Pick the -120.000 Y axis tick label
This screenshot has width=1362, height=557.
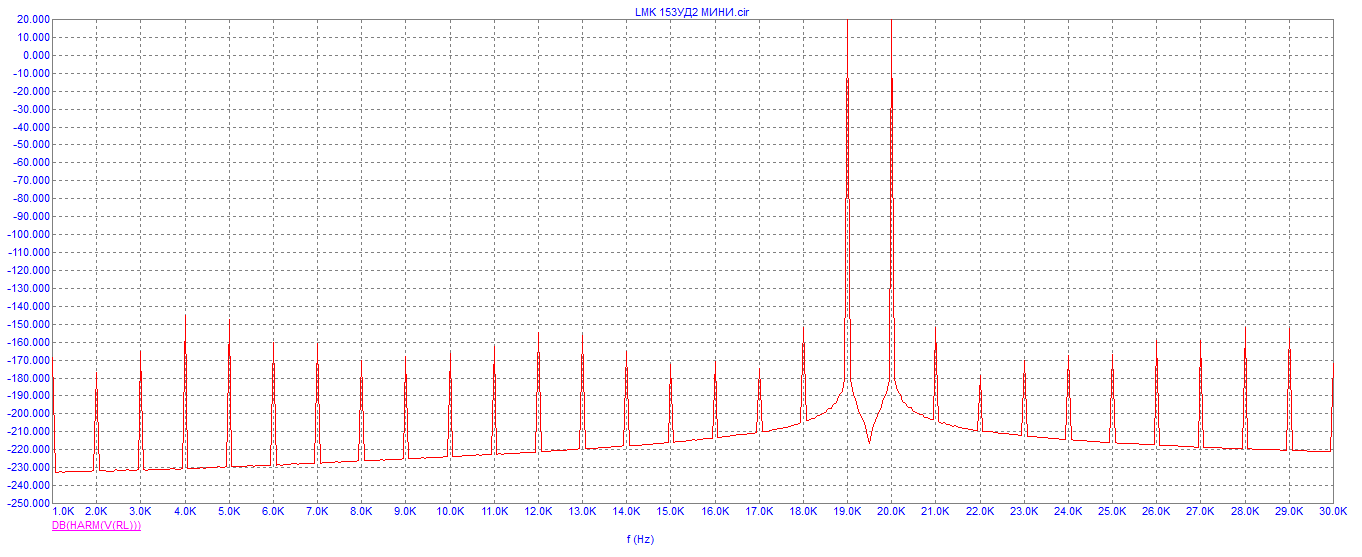pos(29,270)
